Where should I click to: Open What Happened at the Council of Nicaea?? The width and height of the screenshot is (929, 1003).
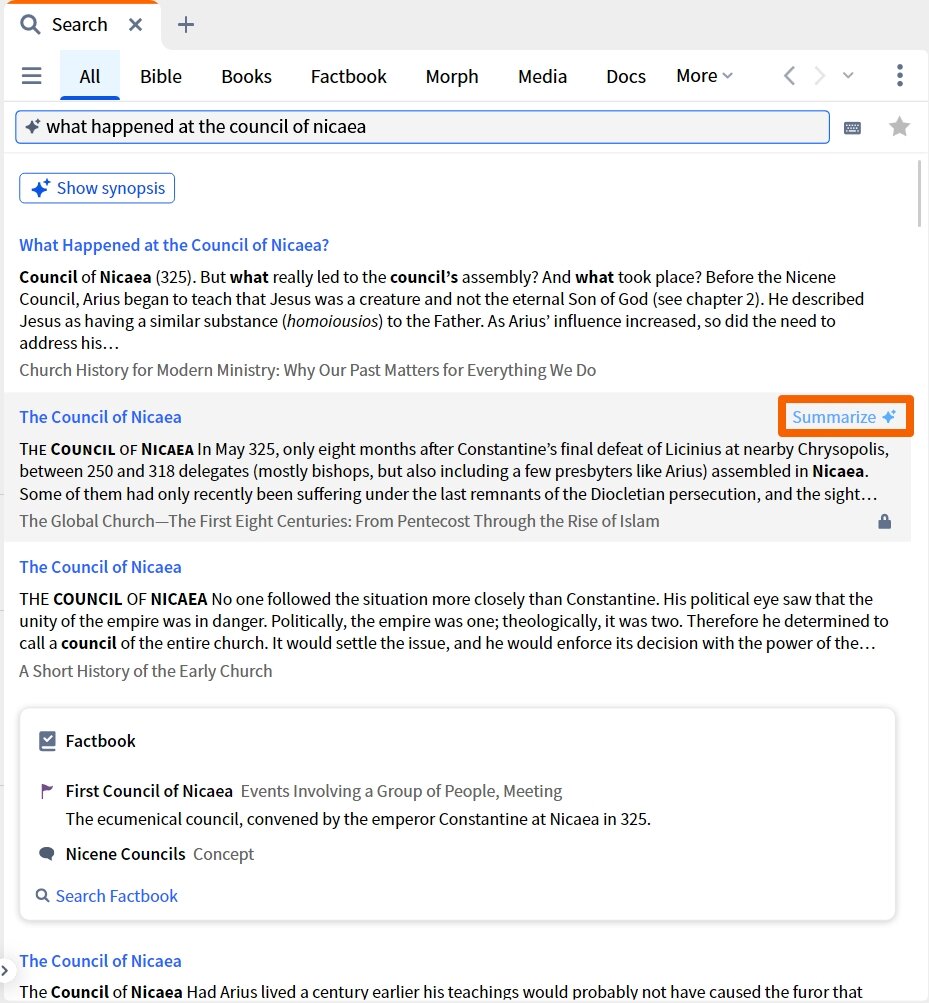pos(173,244)
